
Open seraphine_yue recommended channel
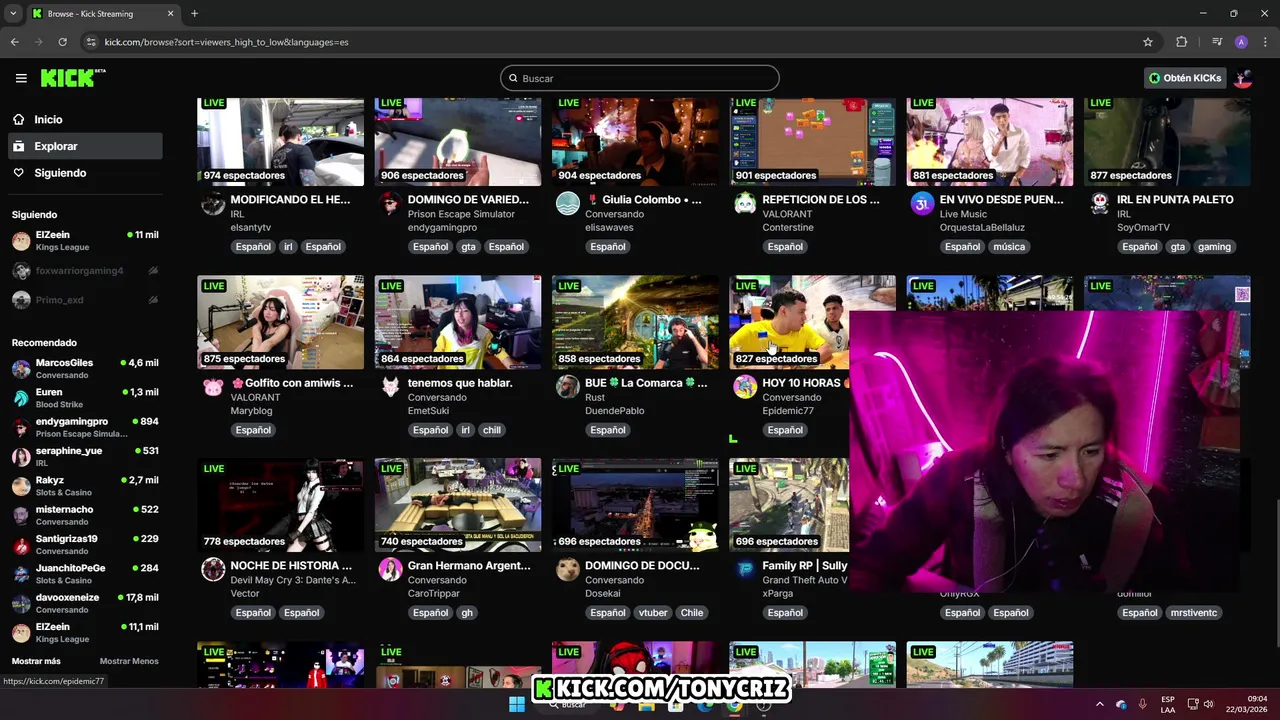pos(85,456)
